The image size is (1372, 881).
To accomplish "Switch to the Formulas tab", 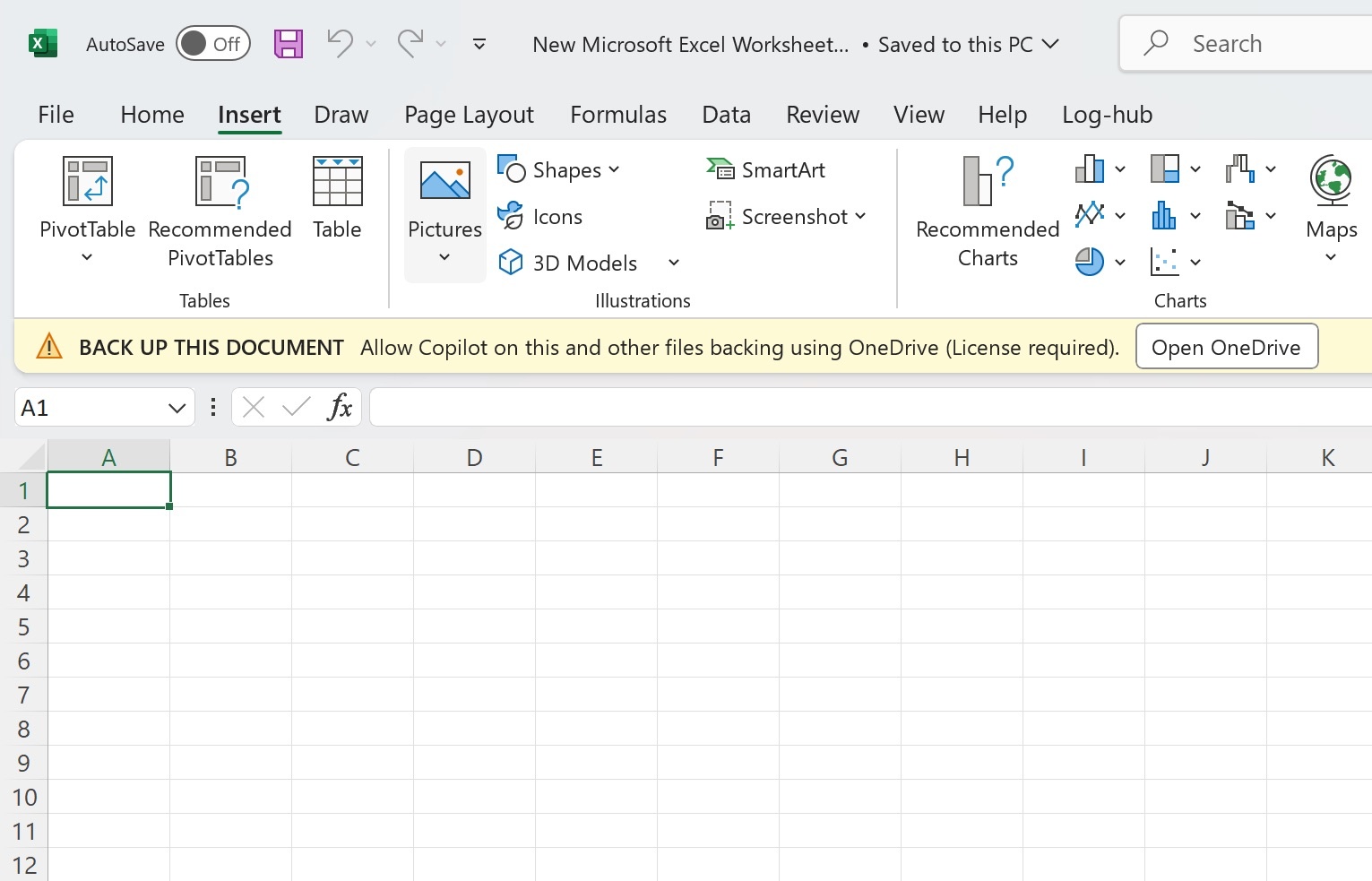I will [618, 115].
